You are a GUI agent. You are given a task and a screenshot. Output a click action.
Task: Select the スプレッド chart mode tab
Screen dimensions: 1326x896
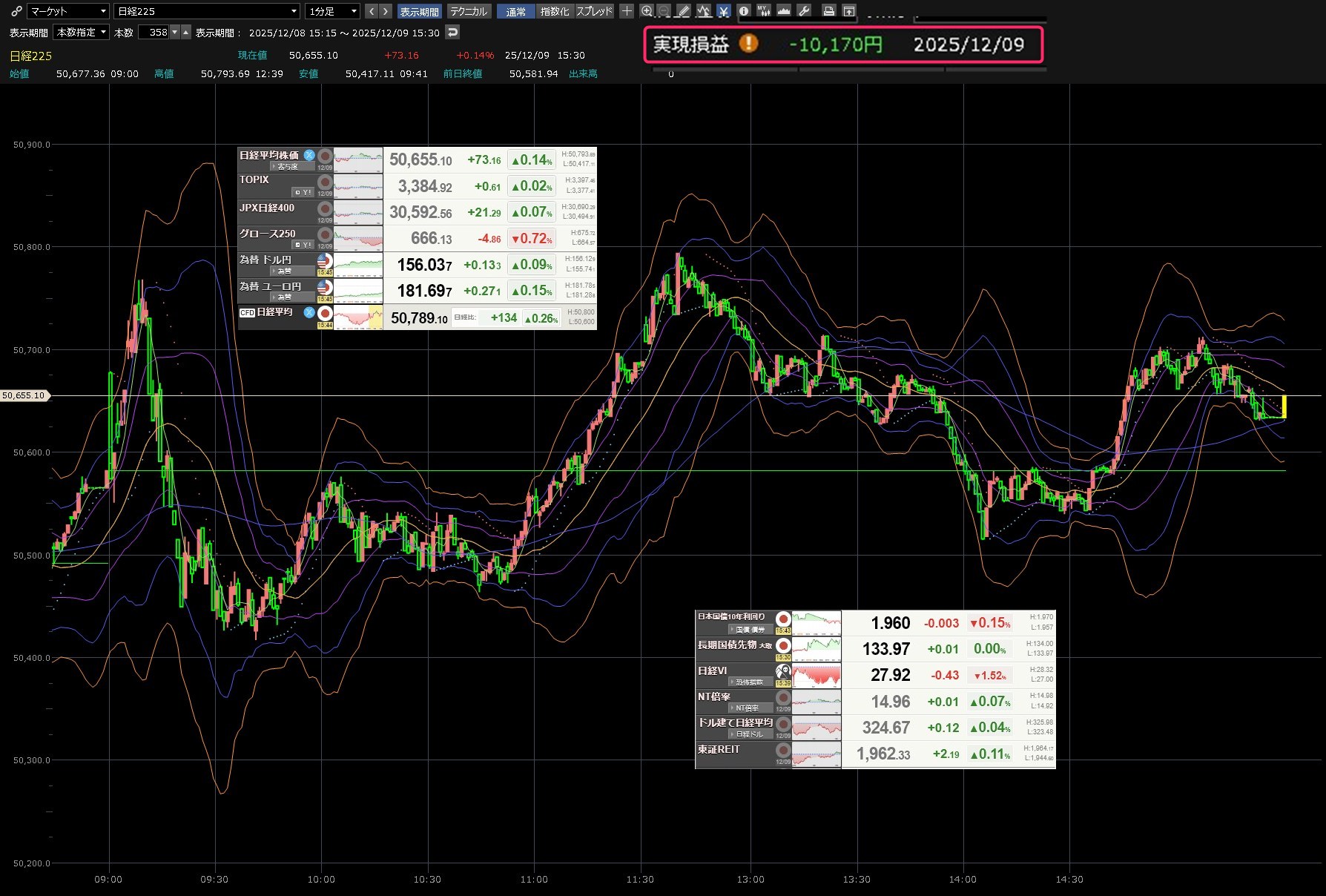(594, 11)
